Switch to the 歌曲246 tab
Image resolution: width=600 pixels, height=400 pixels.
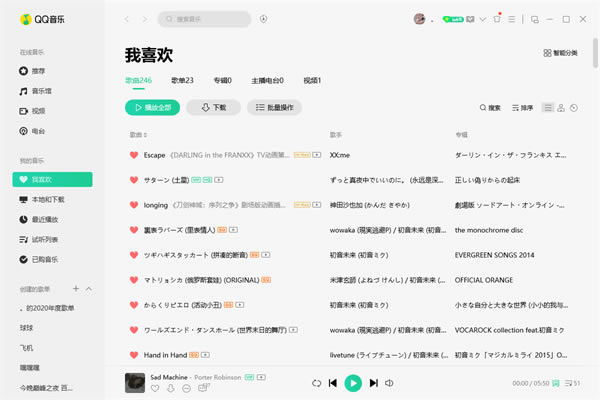pos(139,80)
